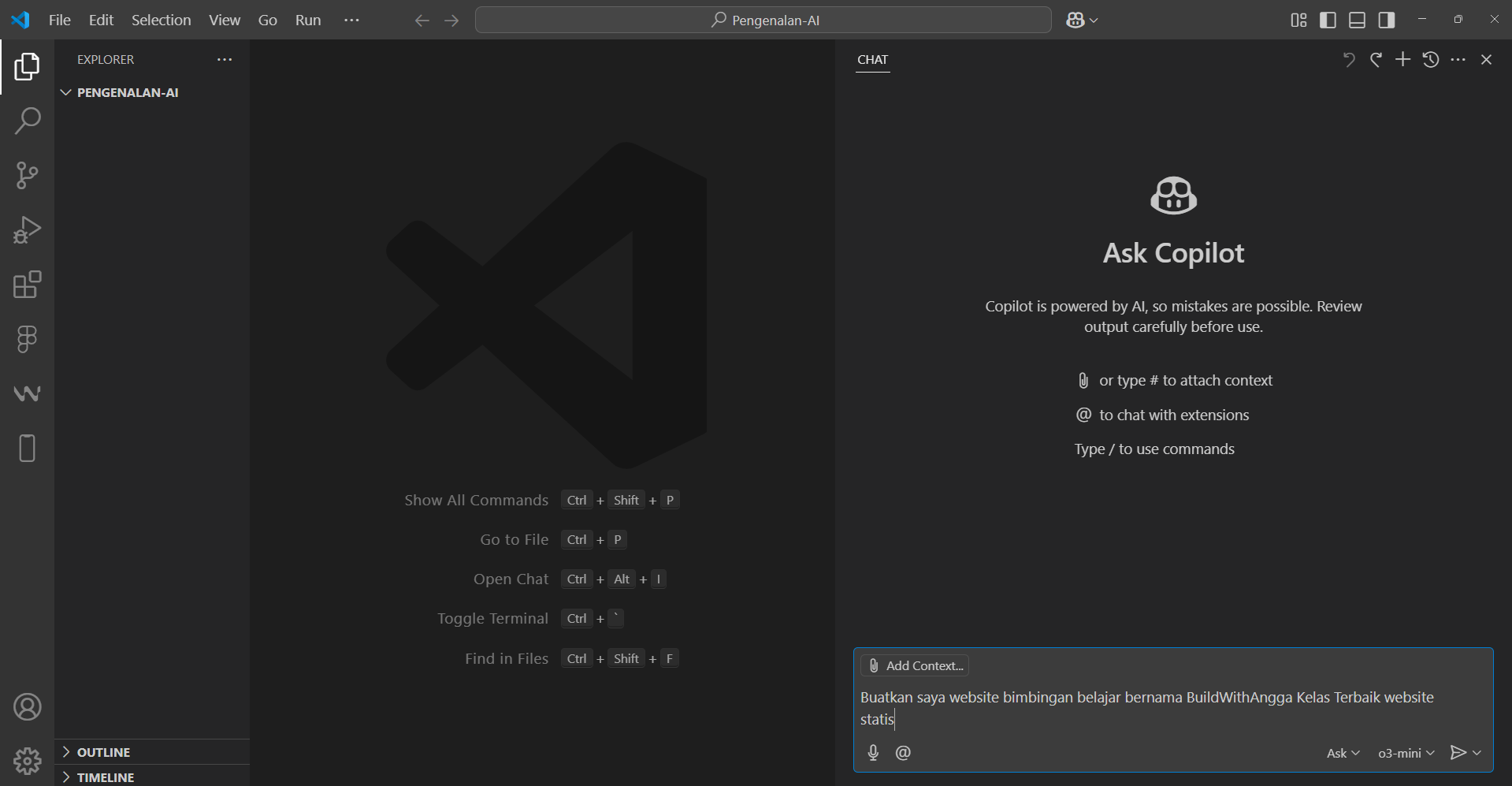Open the Customize Layout icon
Image resolution: width=1512 pixels, height=786 pixels.
[x=1298, y=20]
